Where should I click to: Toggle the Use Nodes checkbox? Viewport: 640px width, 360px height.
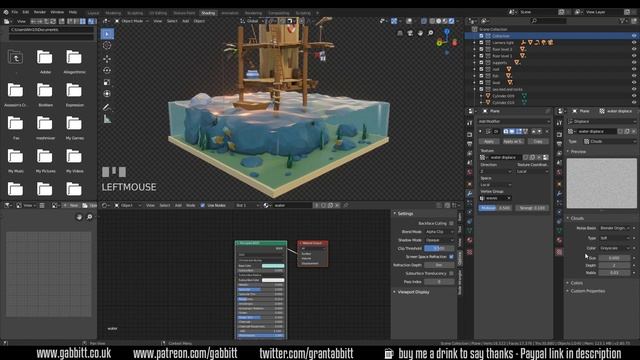[x=202, y=205]
